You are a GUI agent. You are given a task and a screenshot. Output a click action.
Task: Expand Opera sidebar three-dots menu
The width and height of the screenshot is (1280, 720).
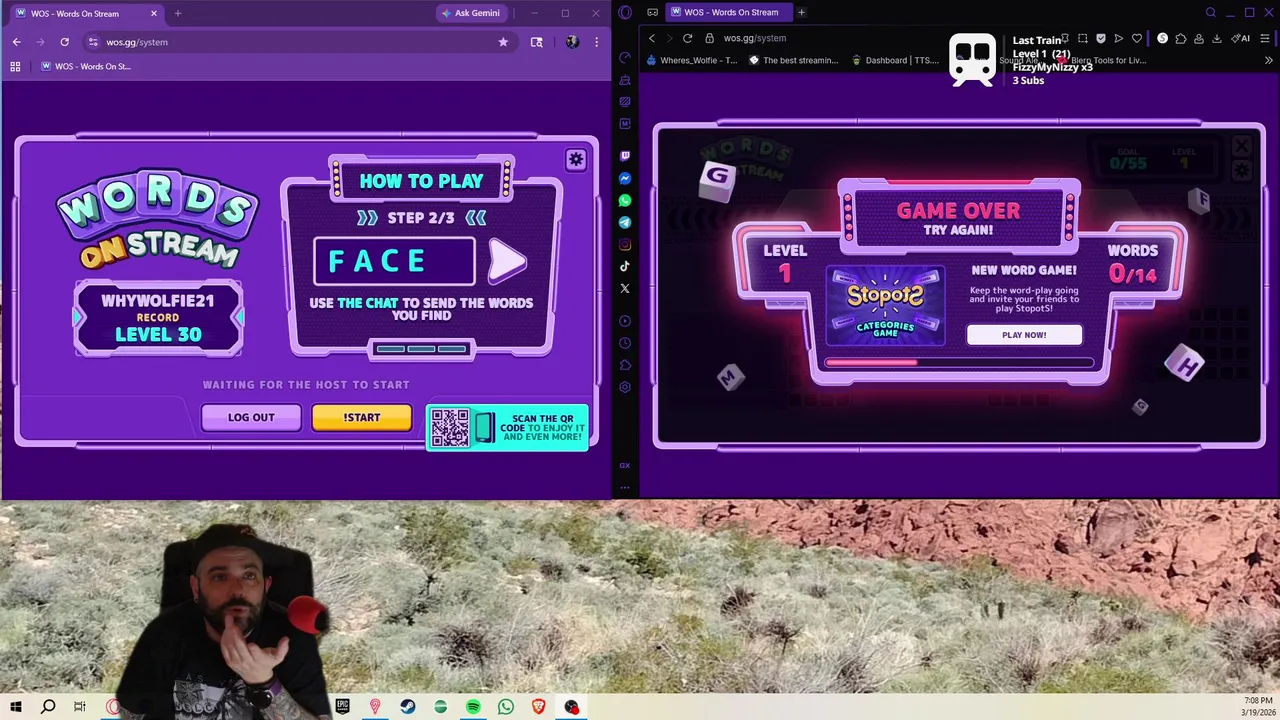625,488
